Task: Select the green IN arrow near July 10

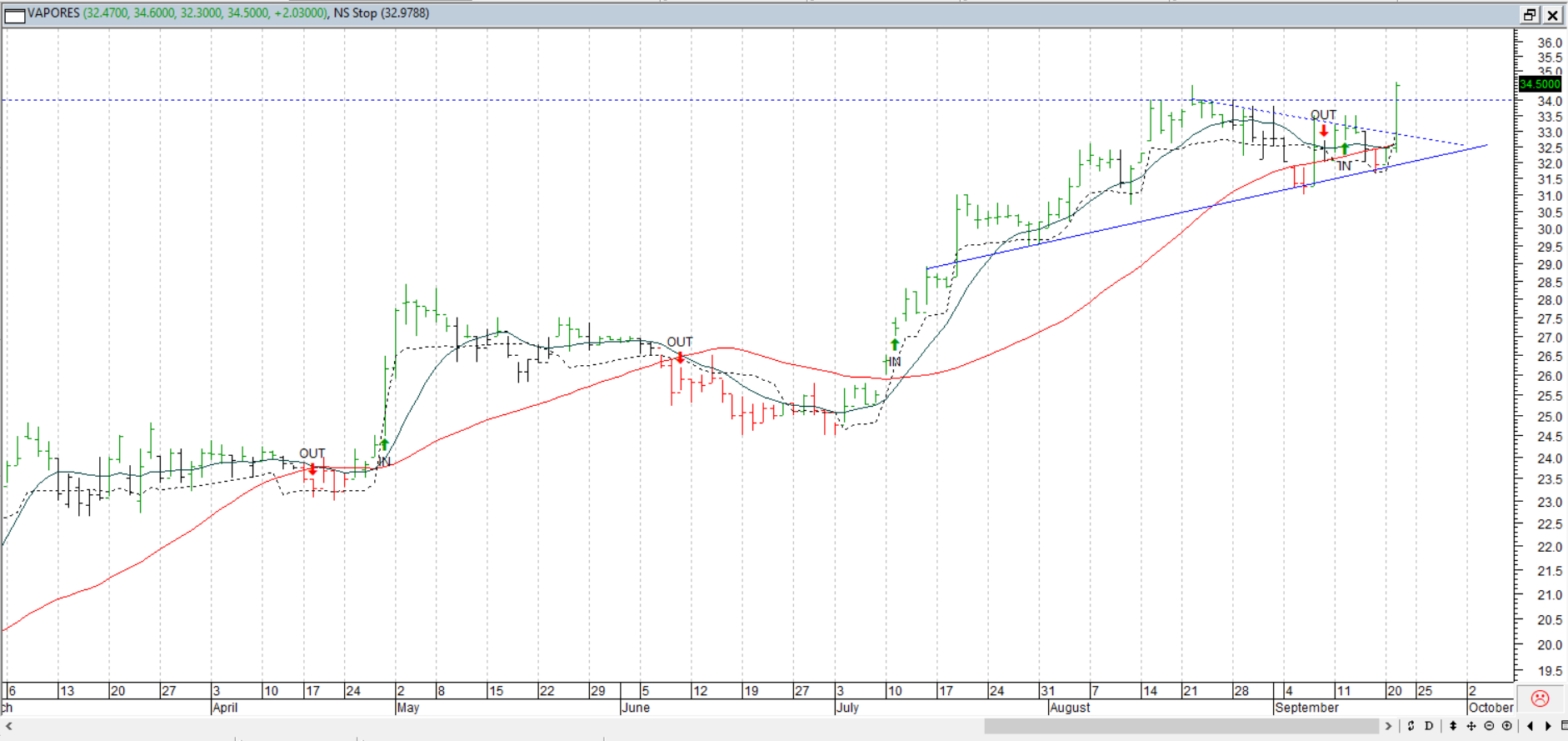Action: point(895,344)
